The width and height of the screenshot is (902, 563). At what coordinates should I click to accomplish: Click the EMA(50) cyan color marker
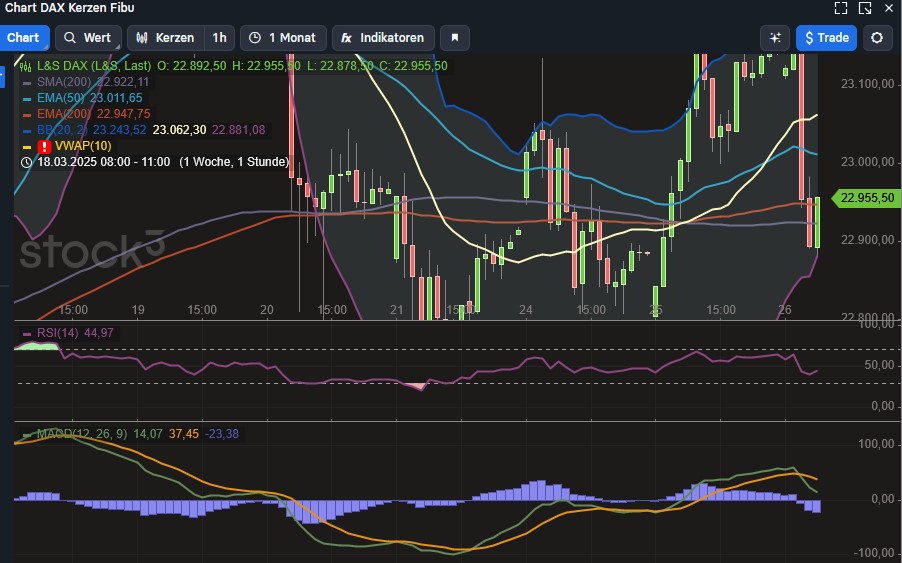pos(26,99)
